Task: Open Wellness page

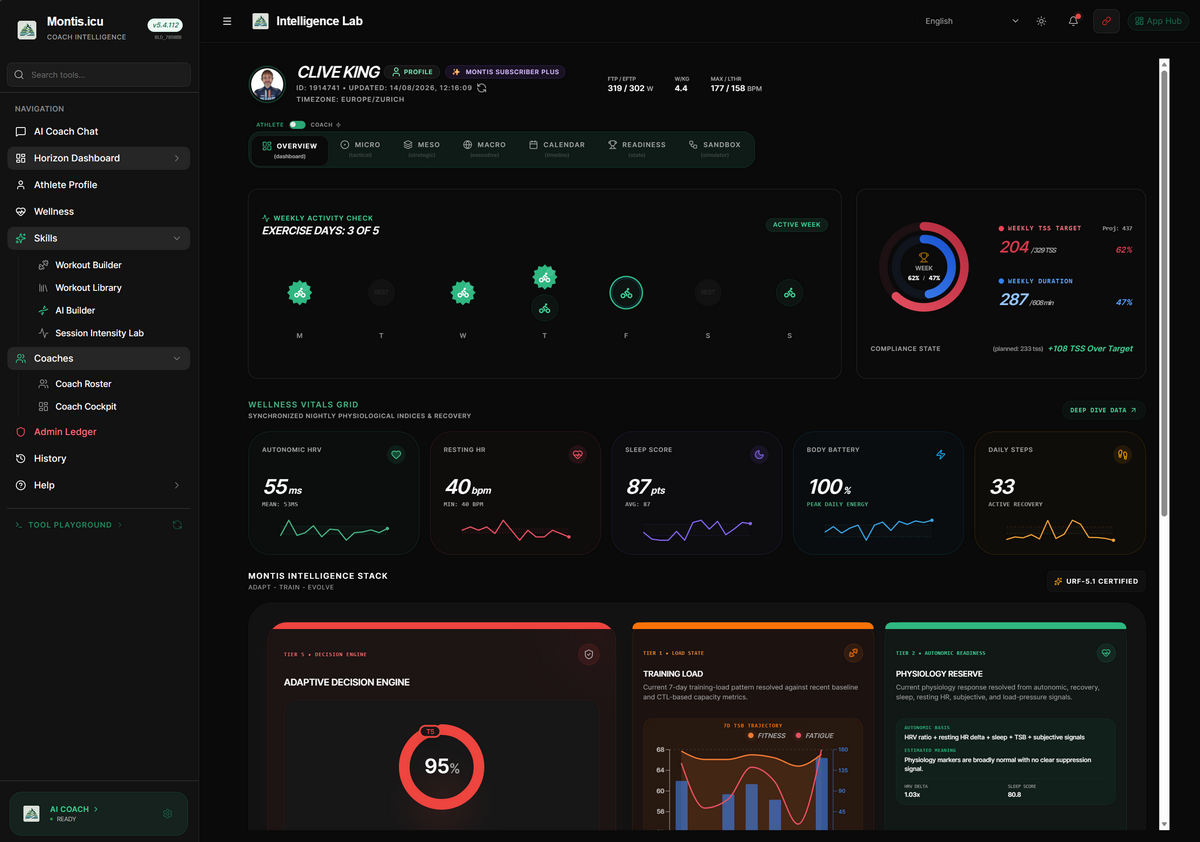Action: click(54, 212)
